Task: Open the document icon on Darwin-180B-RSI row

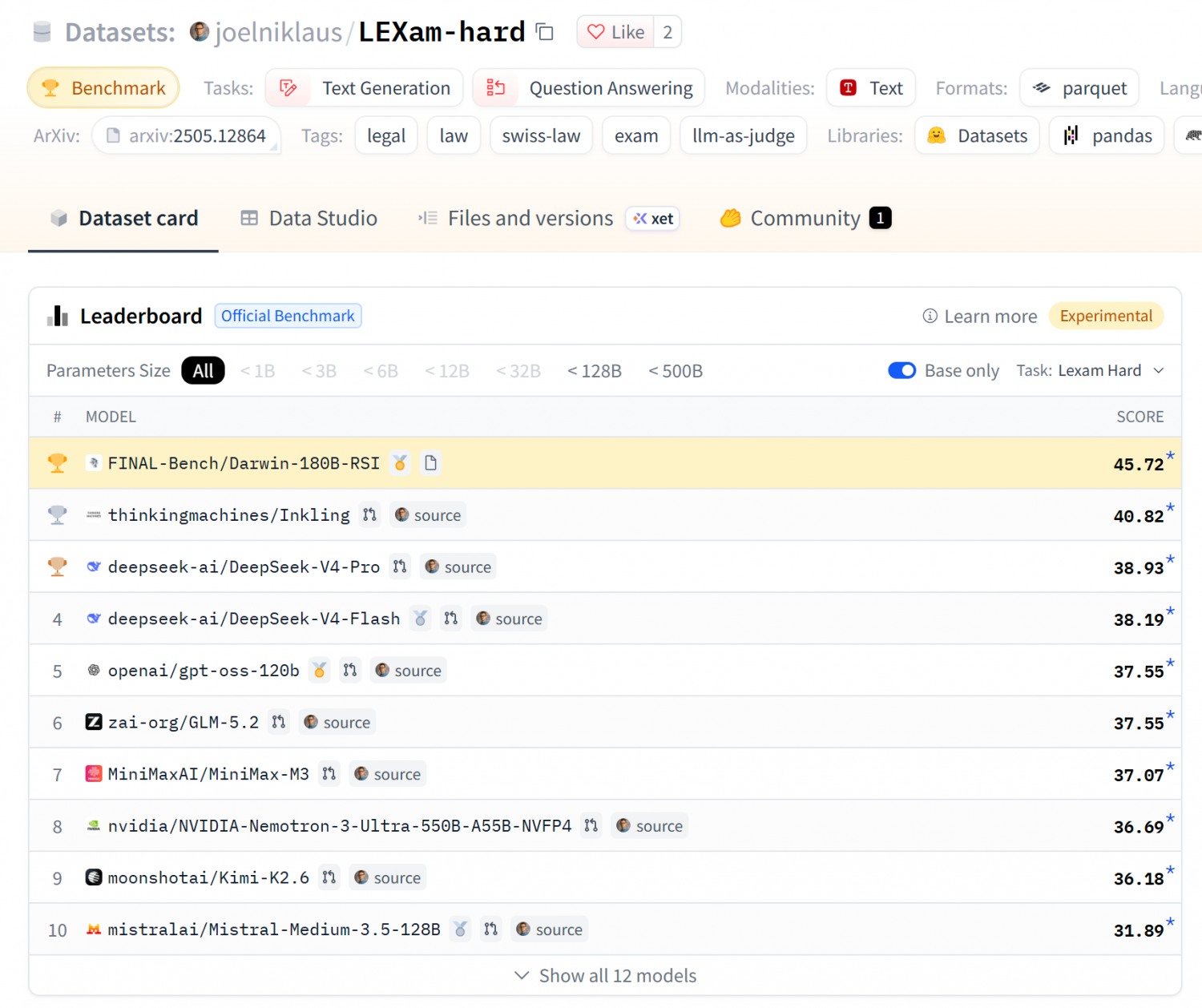Action: (x=431, y=463)
